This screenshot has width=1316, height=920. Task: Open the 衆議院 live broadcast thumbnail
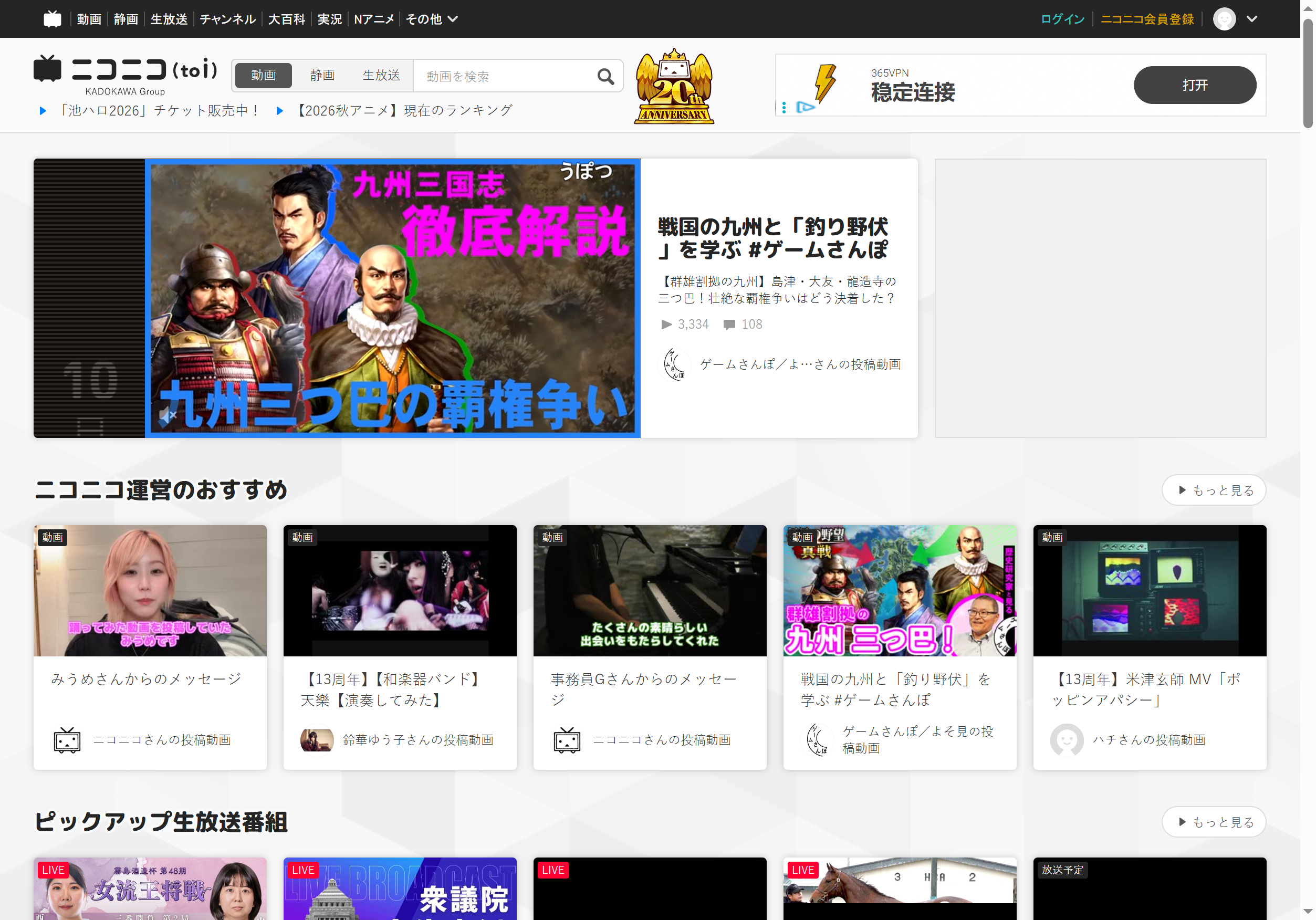pos(400,888)
